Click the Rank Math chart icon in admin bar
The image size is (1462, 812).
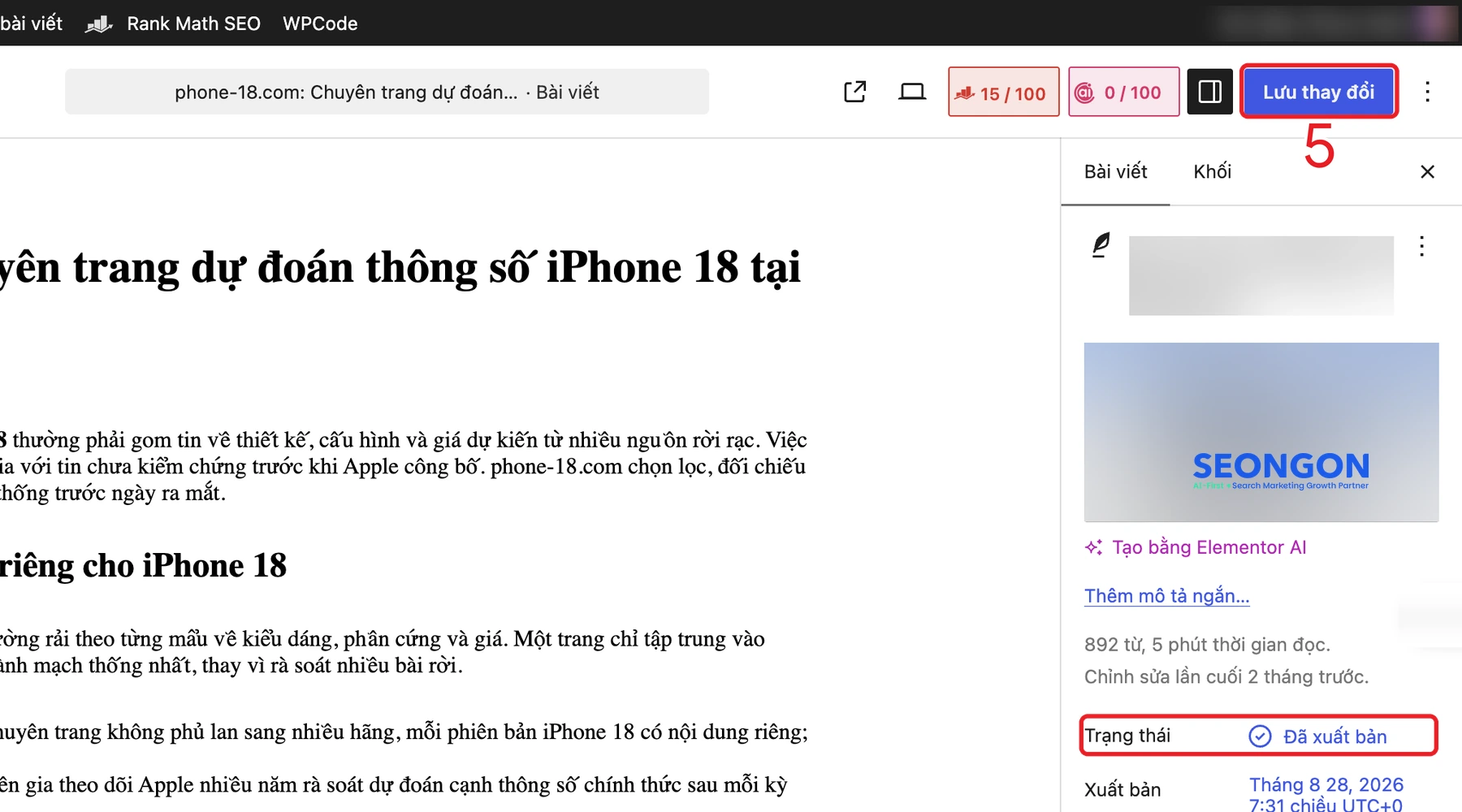[x=99, y=24]
